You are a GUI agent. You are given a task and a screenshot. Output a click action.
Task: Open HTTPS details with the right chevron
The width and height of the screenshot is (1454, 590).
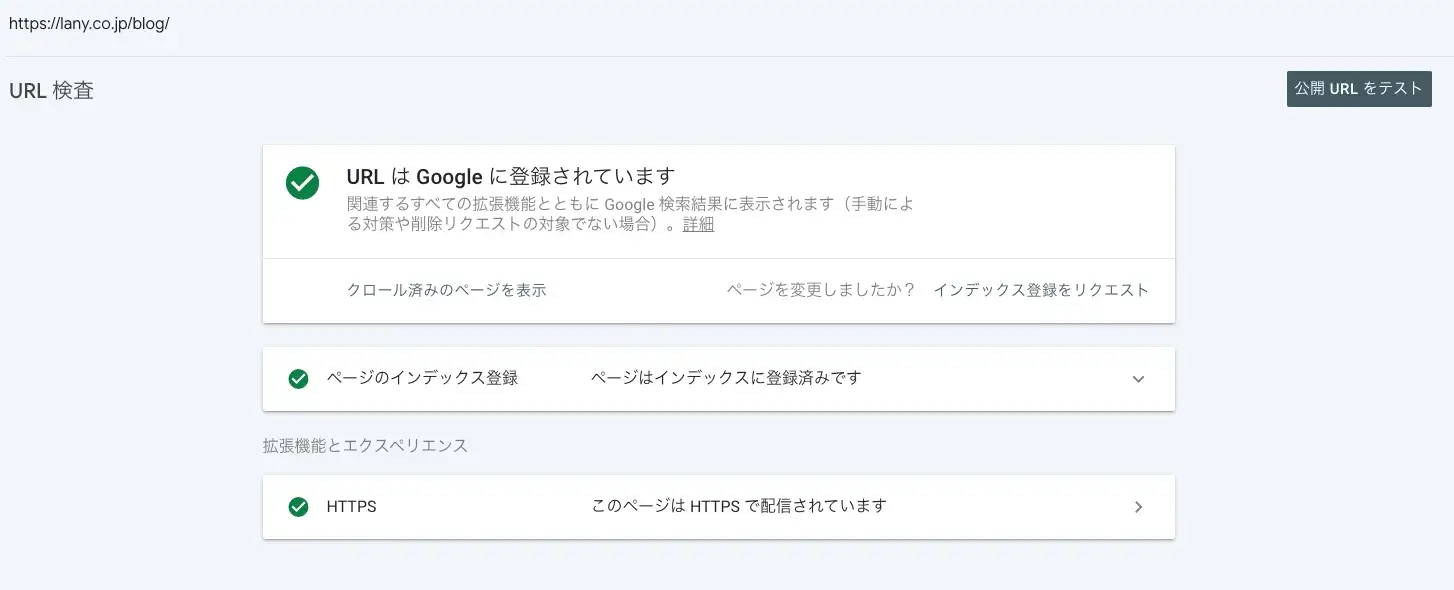coord(1138,507)
